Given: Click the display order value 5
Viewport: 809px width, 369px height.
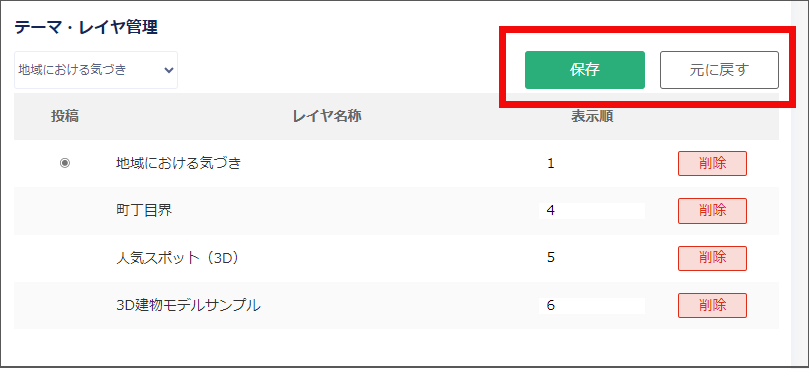Looking at the screenshot, I should (551, 258).
